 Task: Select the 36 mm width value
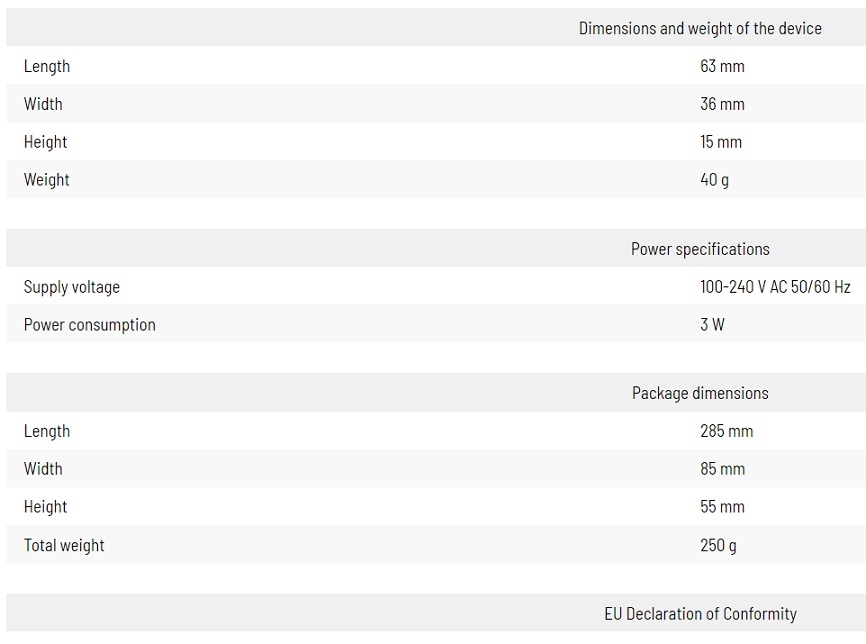click(x=722, y=104)
